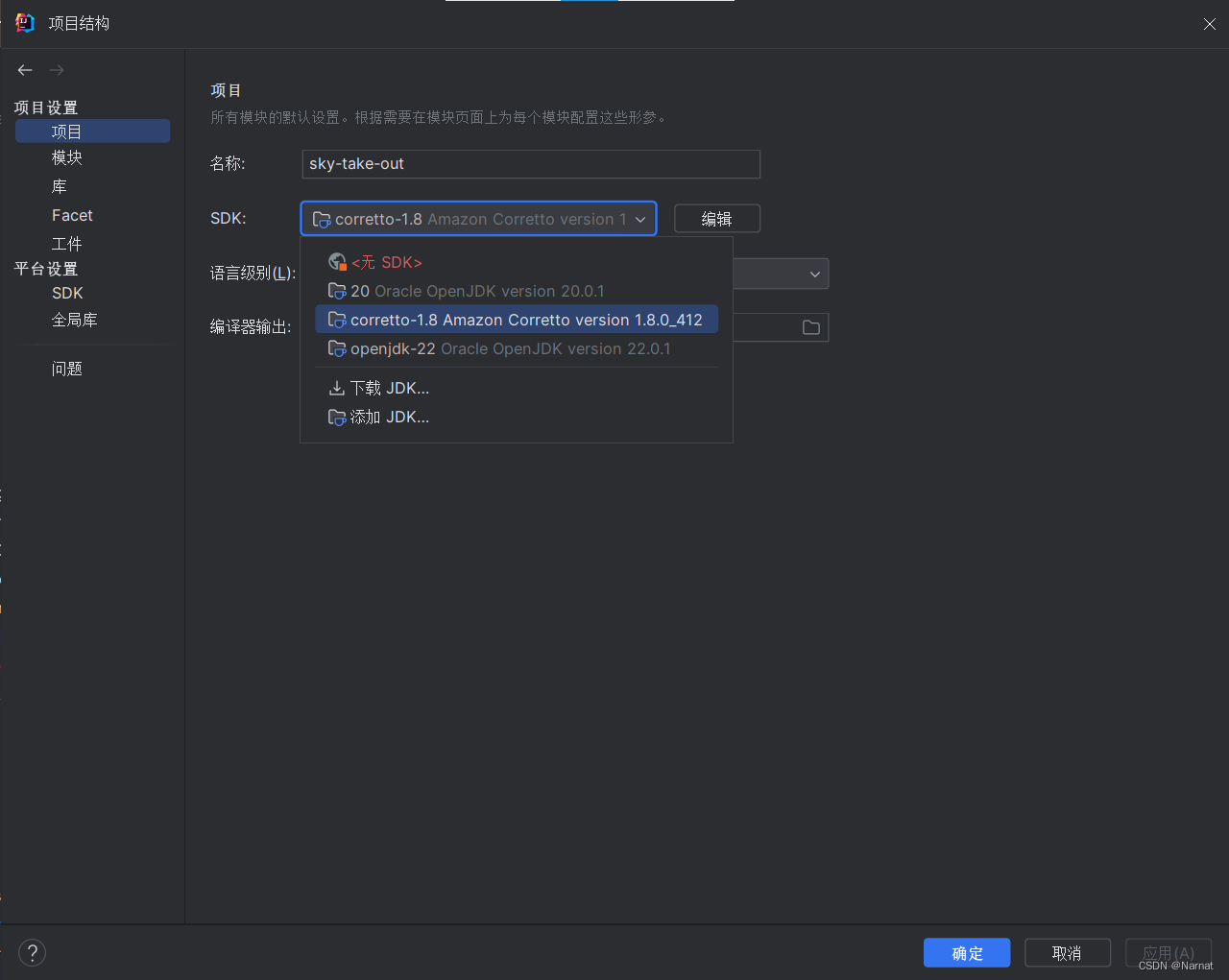Expand the 语言级别 dropdown arrow

point(815,275)
